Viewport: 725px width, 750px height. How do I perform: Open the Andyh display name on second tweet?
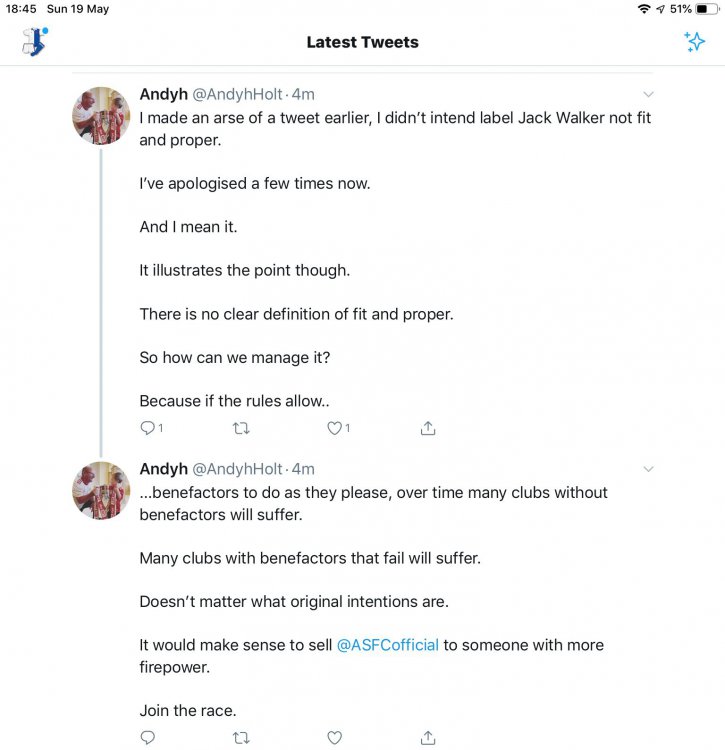tap(163, 468)
